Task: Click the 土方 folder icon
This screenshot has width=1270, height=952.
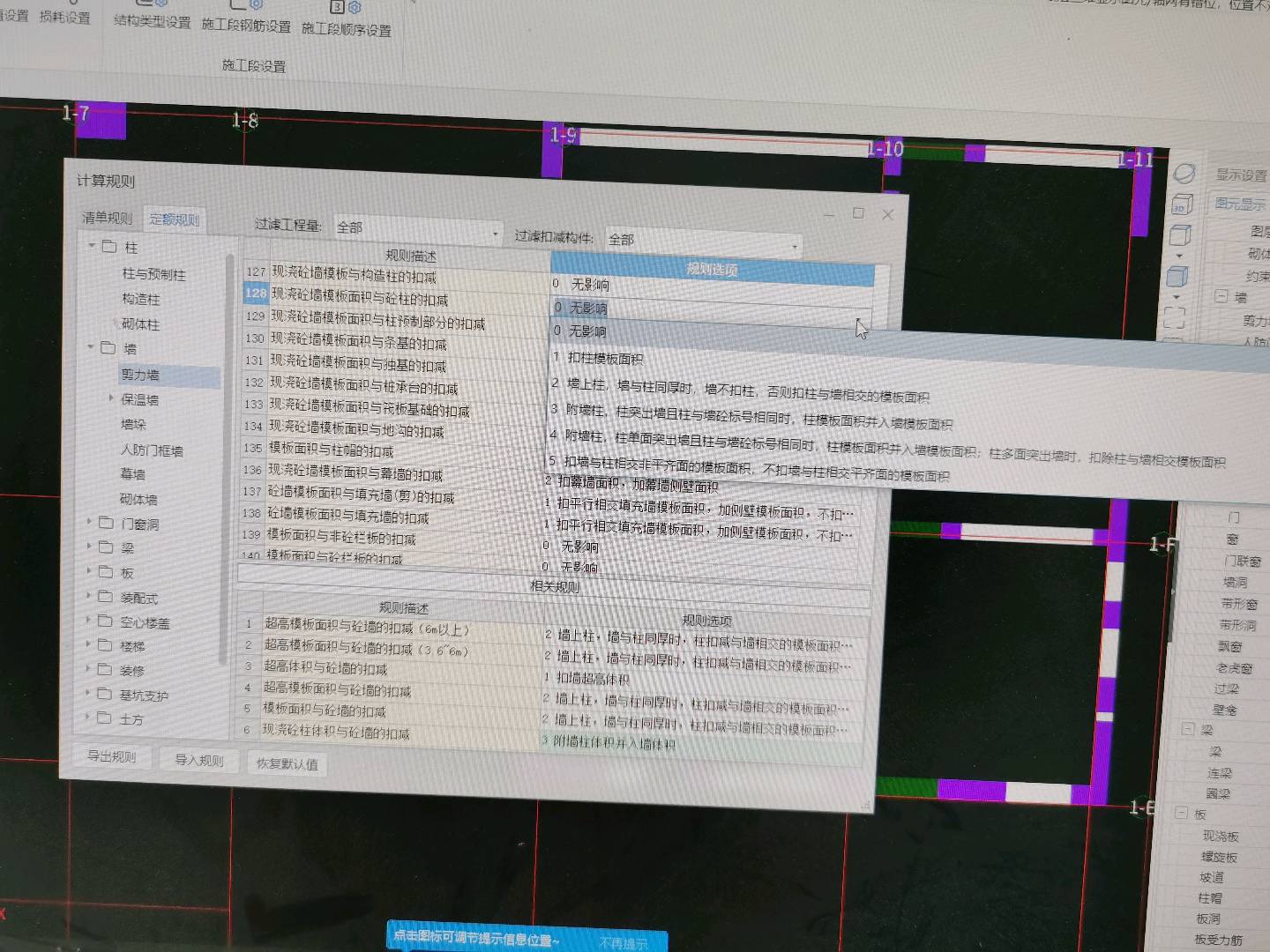Action: (103, 718)
